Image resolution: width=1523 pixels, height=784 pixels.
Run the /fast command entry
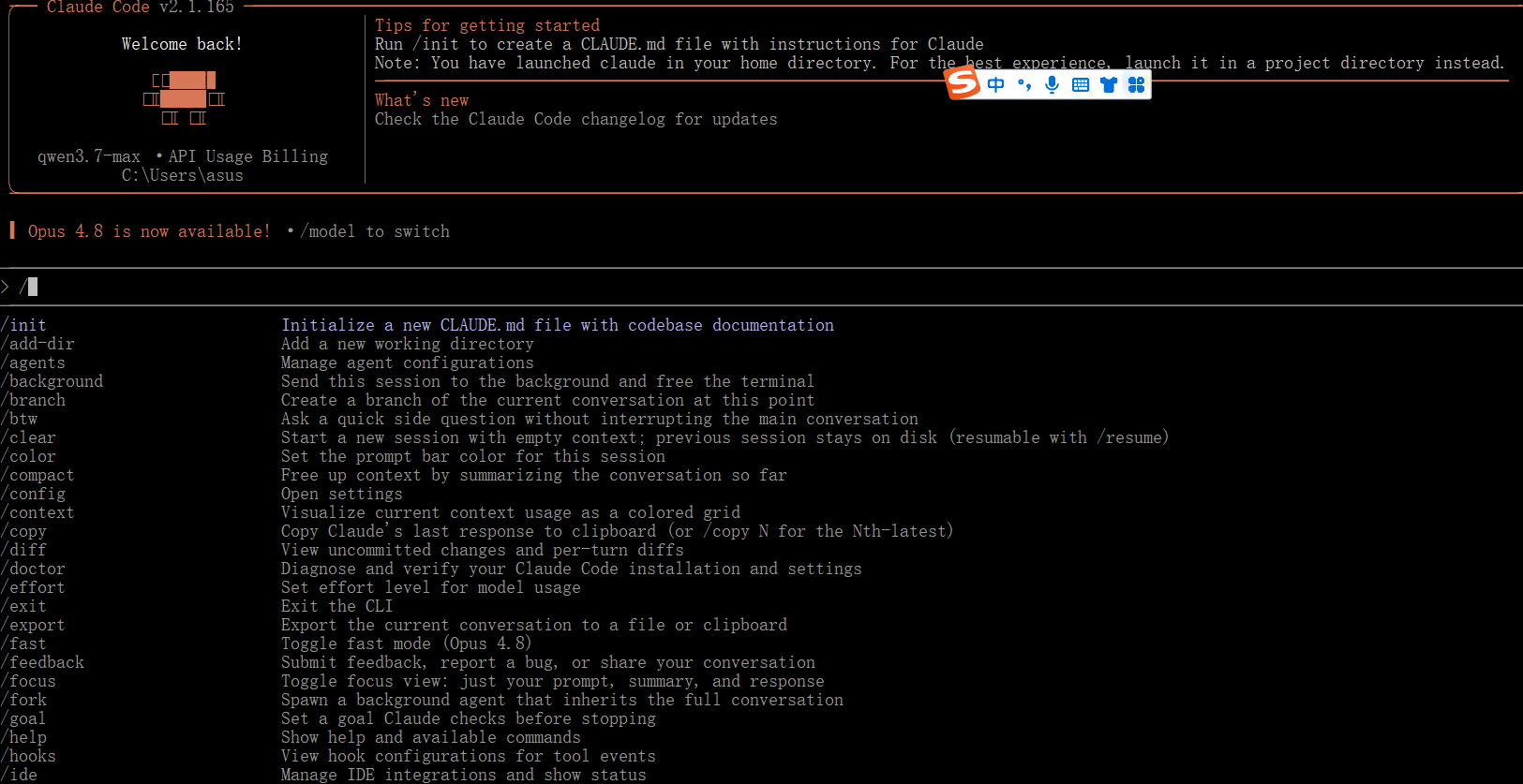pos(23,643)
